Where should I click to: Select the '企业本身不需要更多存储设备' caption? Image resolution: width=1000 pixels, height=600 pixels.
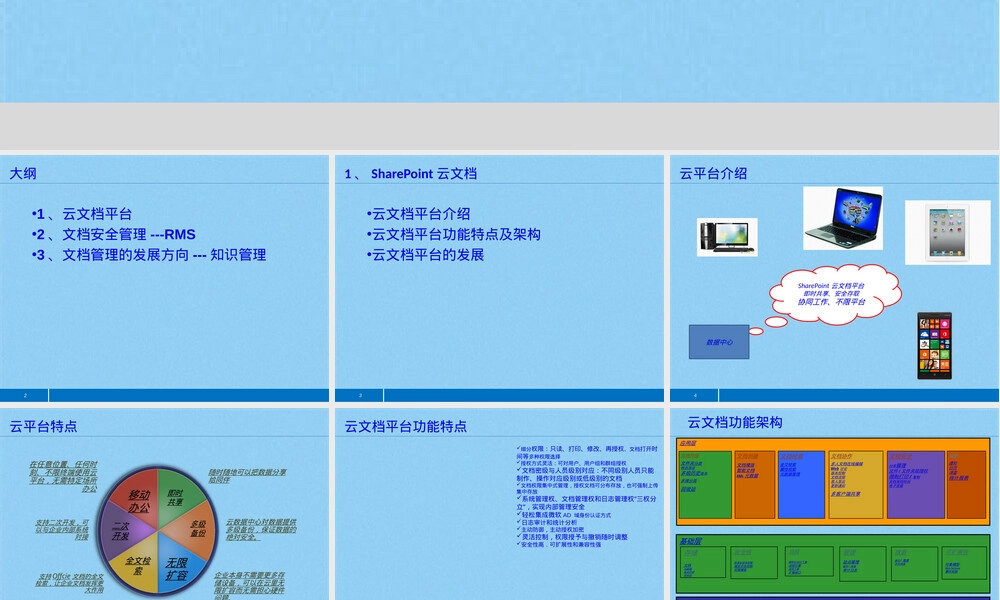pos(249,585)
